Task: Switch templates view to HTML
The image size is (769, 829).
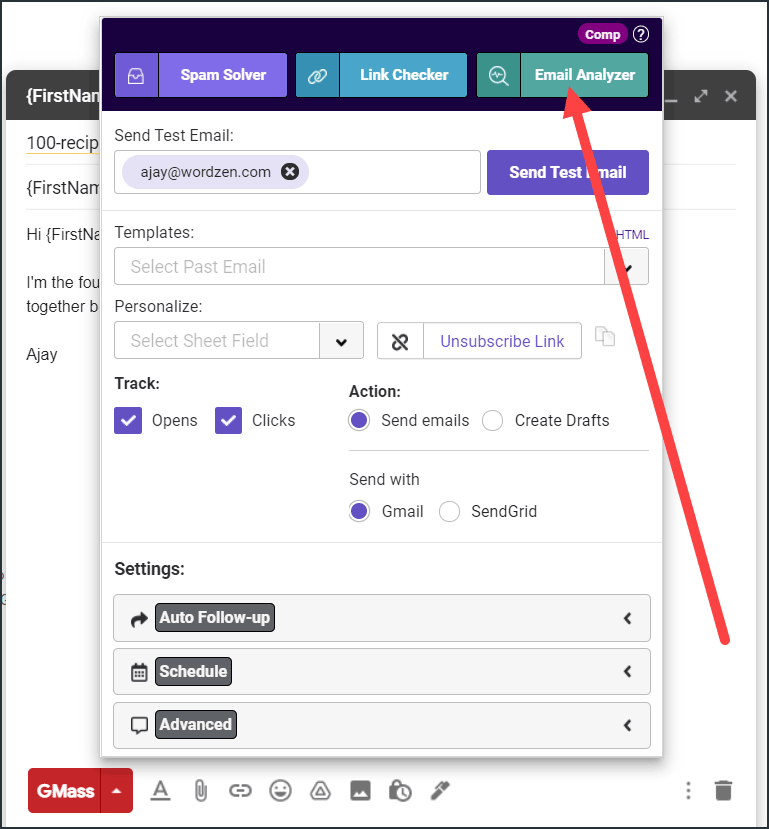Action: tap(632, 234)
